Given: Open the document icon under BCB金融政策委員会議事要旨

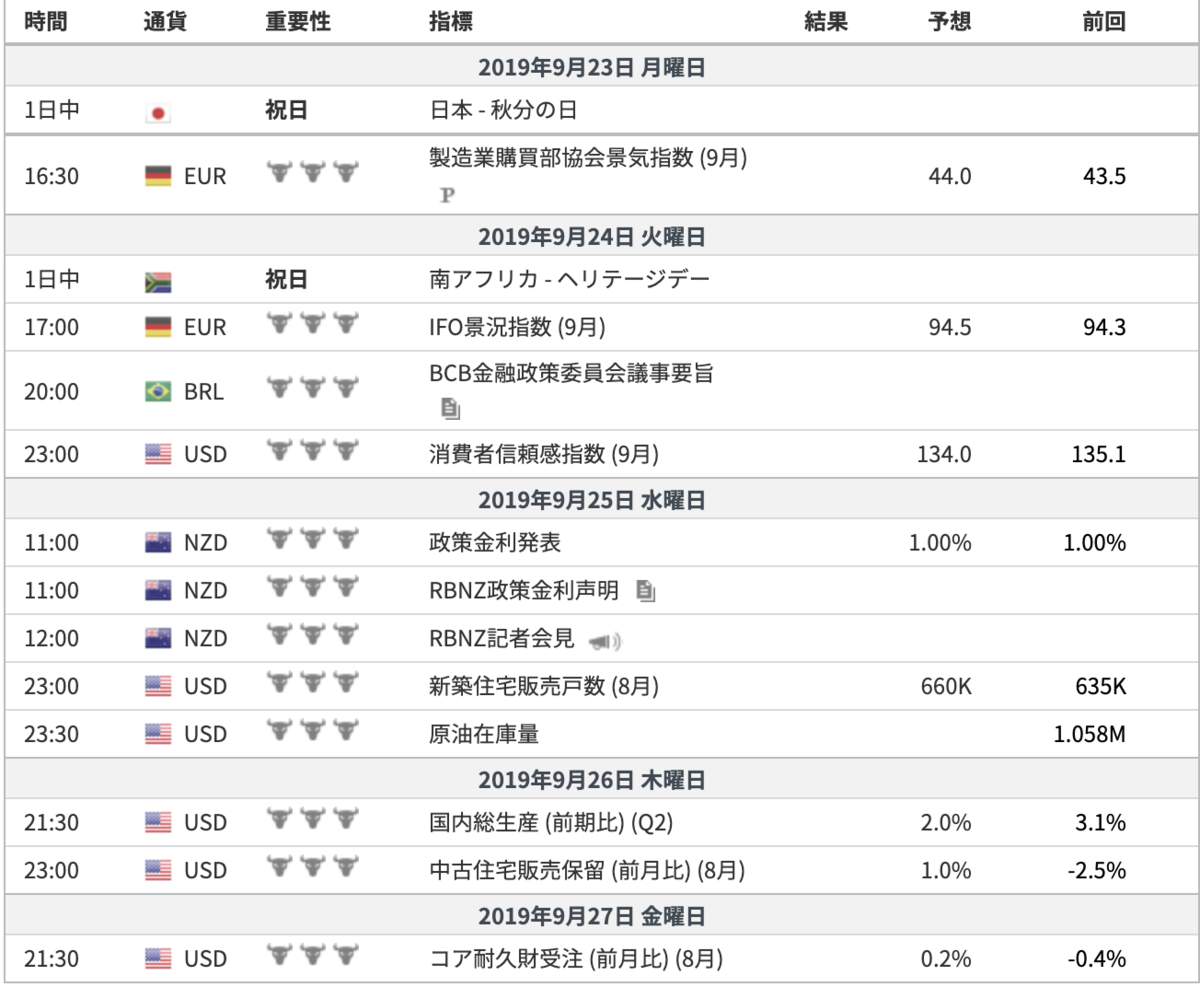Looking at the screenshot, I should (x=449, y=408).
